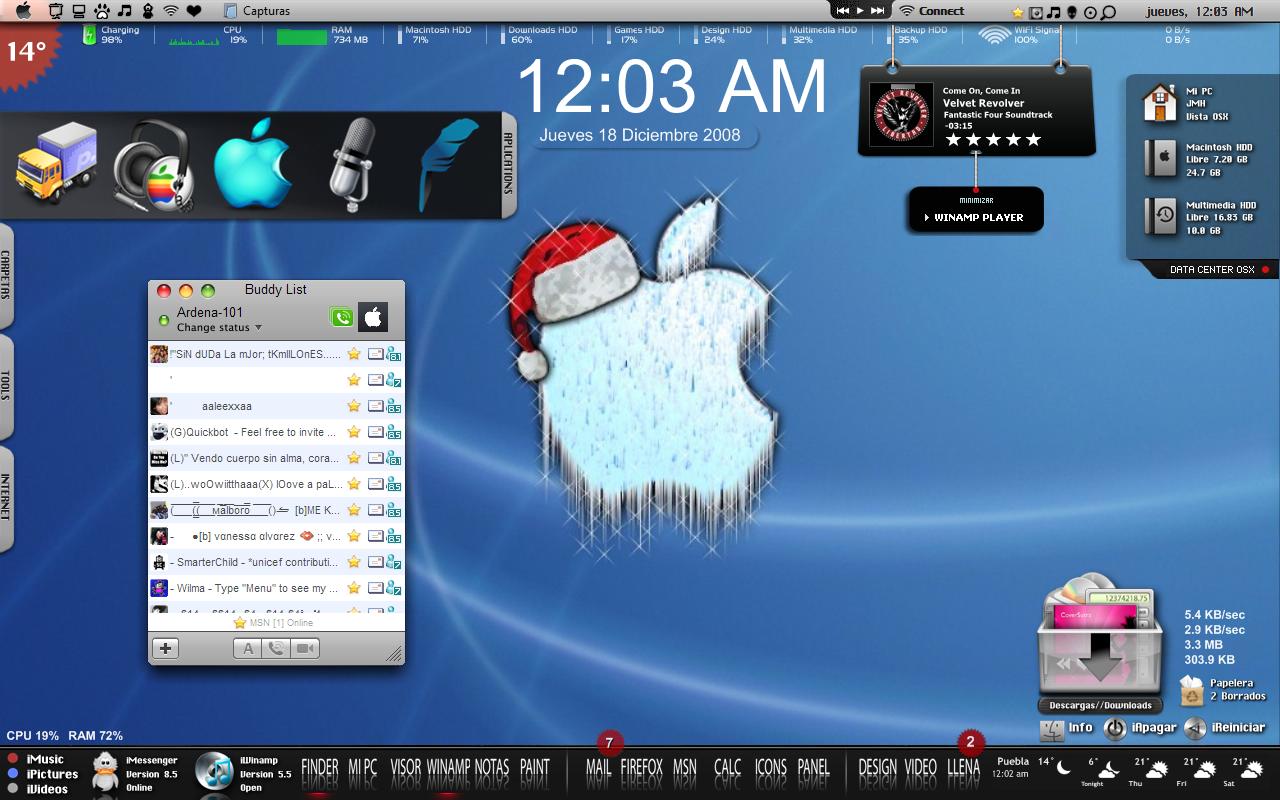Send message icon for Quickbot contact
The image size is (1280, 800).
(x=376, y=432)
